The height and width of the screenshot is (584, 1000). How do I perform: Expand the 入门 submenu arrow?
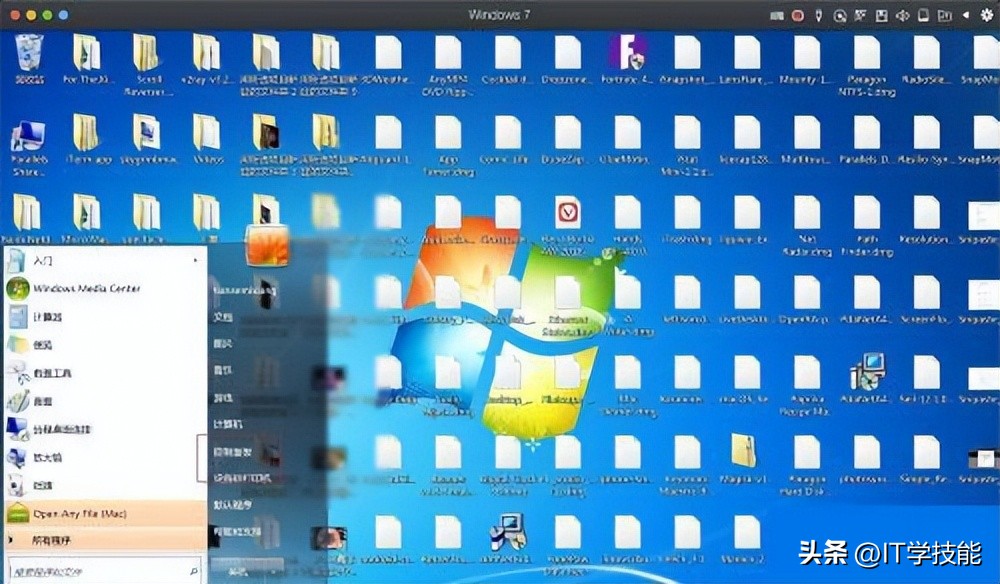coord(198,260)
